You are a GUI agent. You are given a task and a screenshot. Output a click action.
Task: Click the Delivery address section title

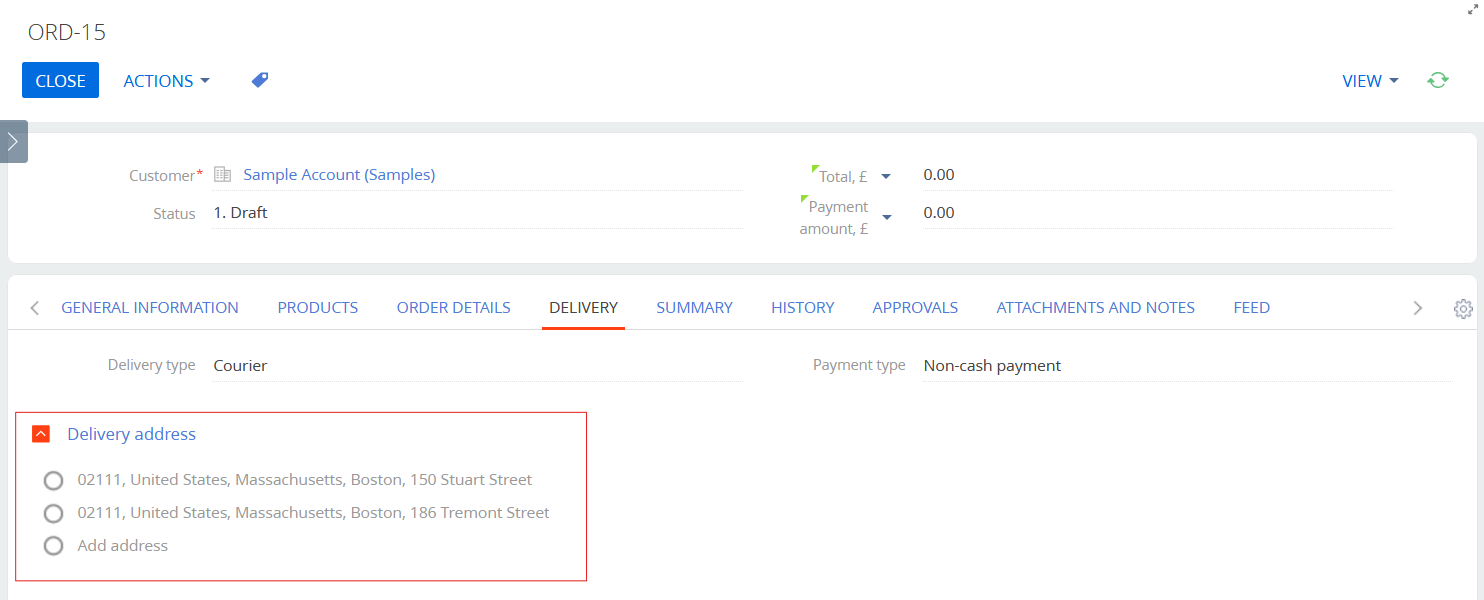(132, 434)
